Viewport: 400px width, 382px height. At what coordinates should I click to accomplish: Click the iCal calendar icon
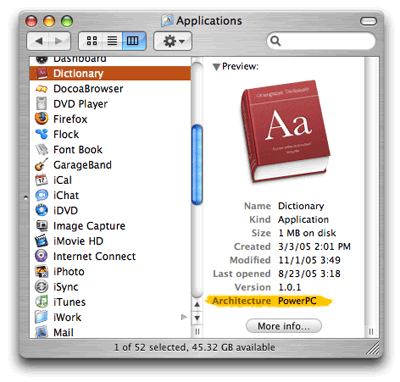[42, 180]
